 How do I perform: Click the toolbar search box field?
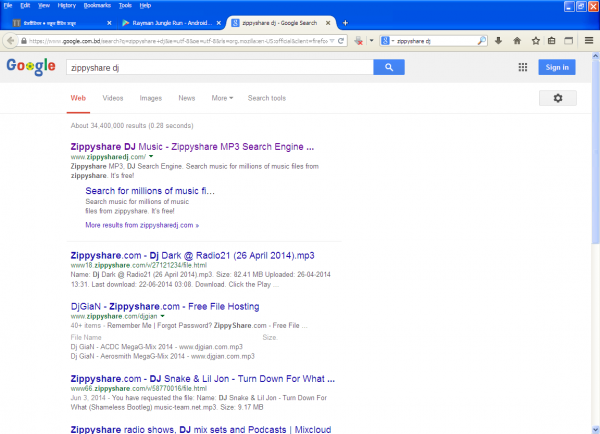436,41
